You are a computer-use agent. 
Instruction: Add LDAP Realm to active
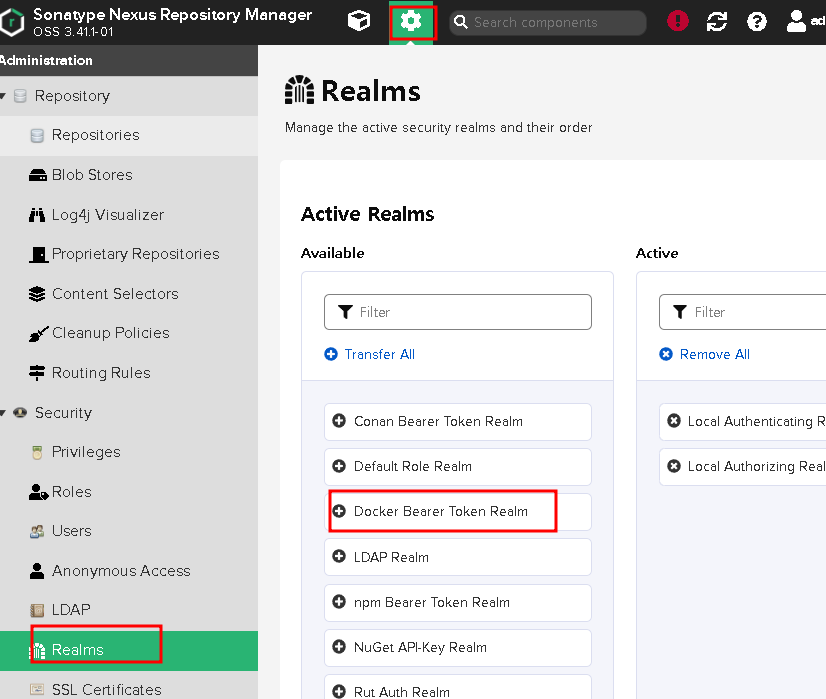pyautogui.click(x=457, y=557)
